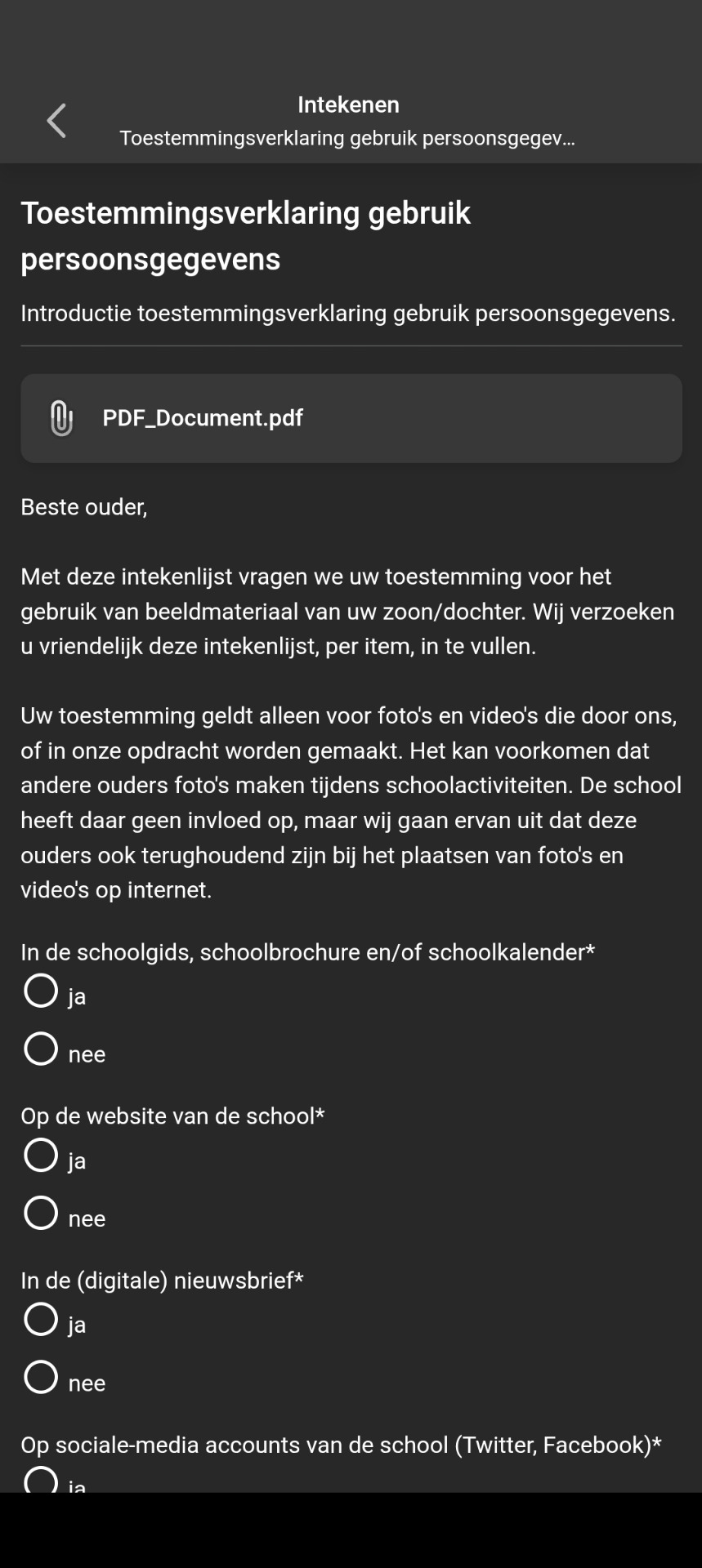Screen dimensions: 702x1568
Task: Choose 'nee' for website van de school
Action: pyautogui.click(x=41, y=1213)
